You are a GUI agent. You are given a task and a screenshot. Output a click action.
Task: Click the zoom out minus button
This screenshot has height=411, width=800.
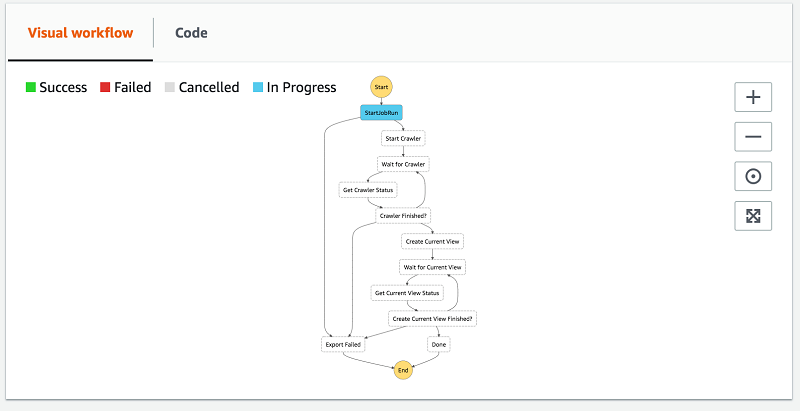point(753,136)
